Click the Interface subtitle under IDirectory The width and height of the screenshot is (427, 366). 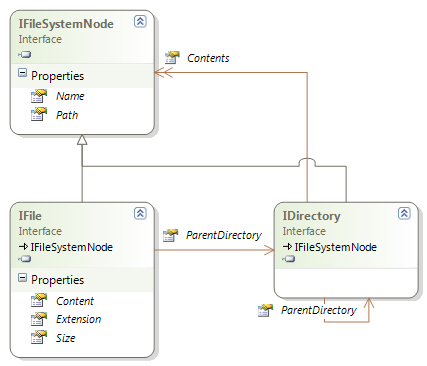pyautogui.click(x=304, y=231)
